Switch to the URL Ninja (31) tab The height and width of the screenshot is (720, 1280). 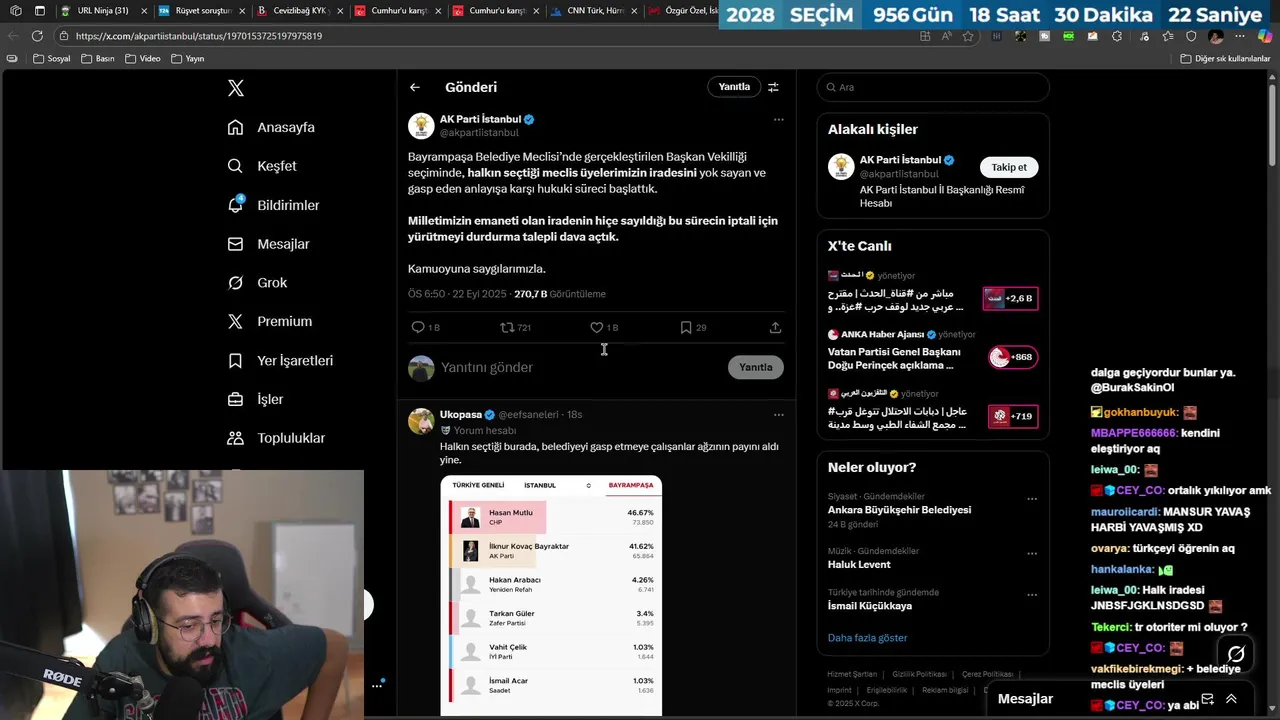click(x=102, y=11)
